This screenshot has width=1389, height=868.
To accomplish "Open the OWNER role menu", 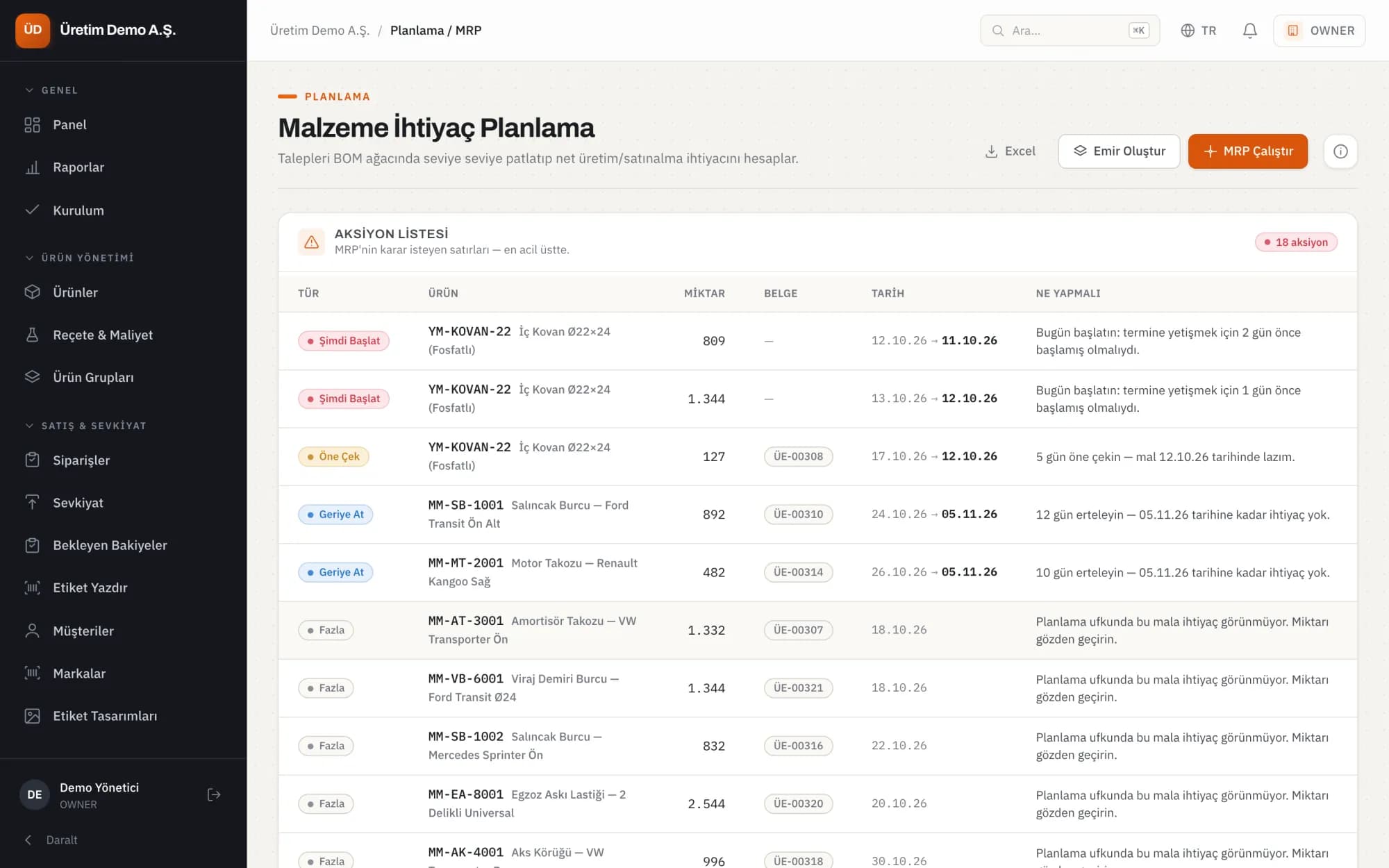I will click(1319, 31).
